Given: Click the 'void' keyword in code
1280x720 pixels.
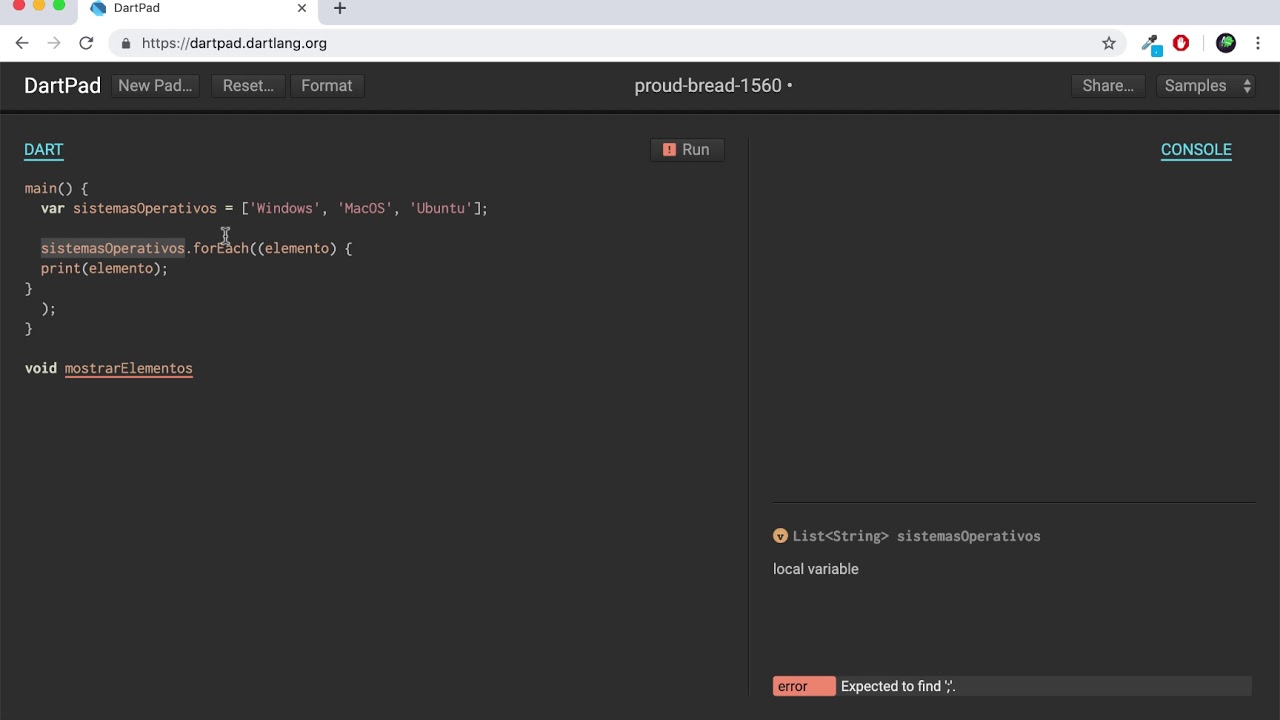Looking at the screenshot, I should (x=41, y=368).
